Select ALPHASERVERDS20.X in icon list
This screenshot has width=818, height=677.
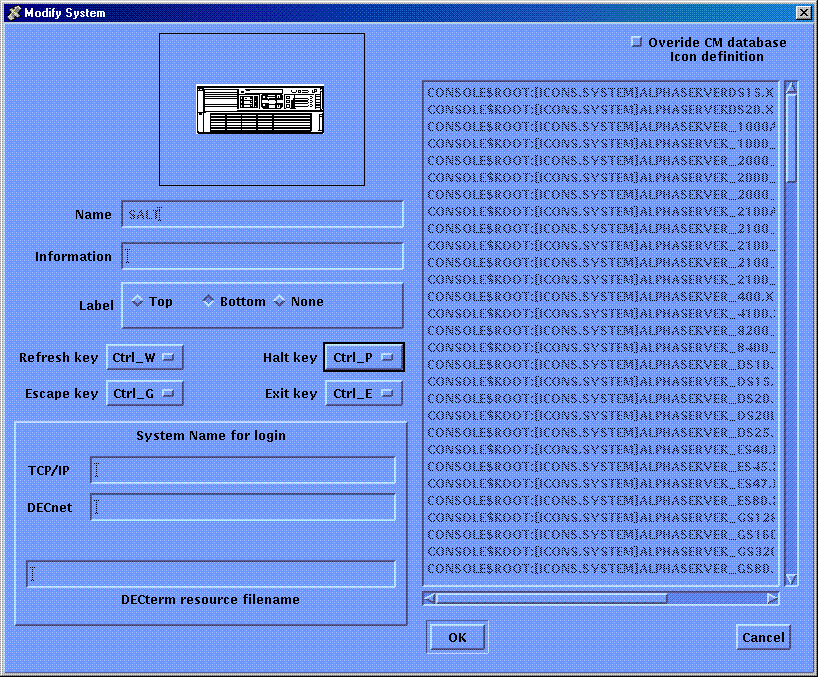click(600, 110)
